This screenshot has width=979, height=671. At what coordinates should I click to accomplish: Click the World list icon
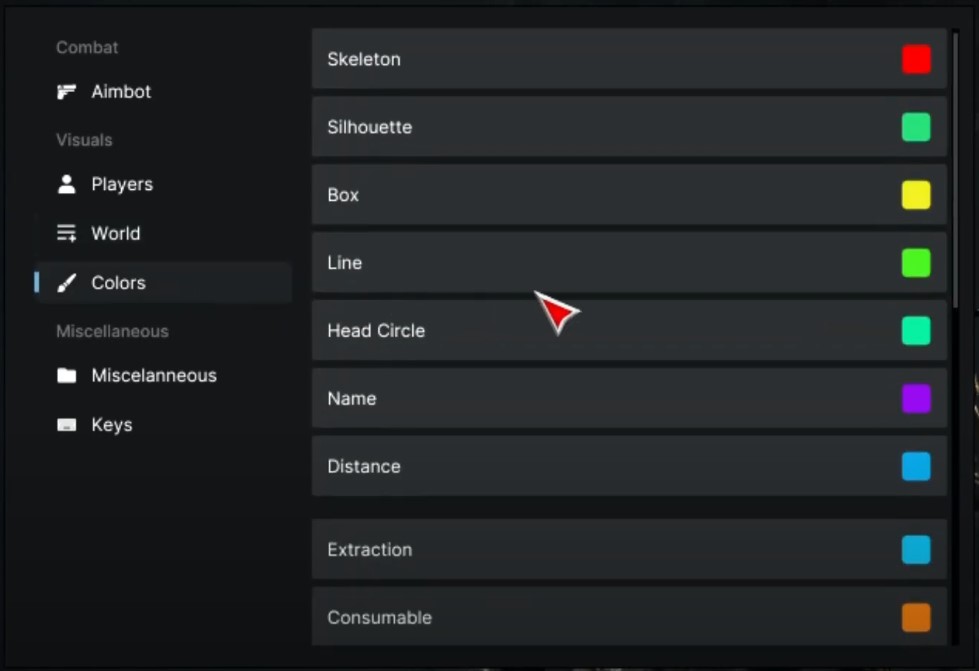pyautogui.click(x=67, y=234)
